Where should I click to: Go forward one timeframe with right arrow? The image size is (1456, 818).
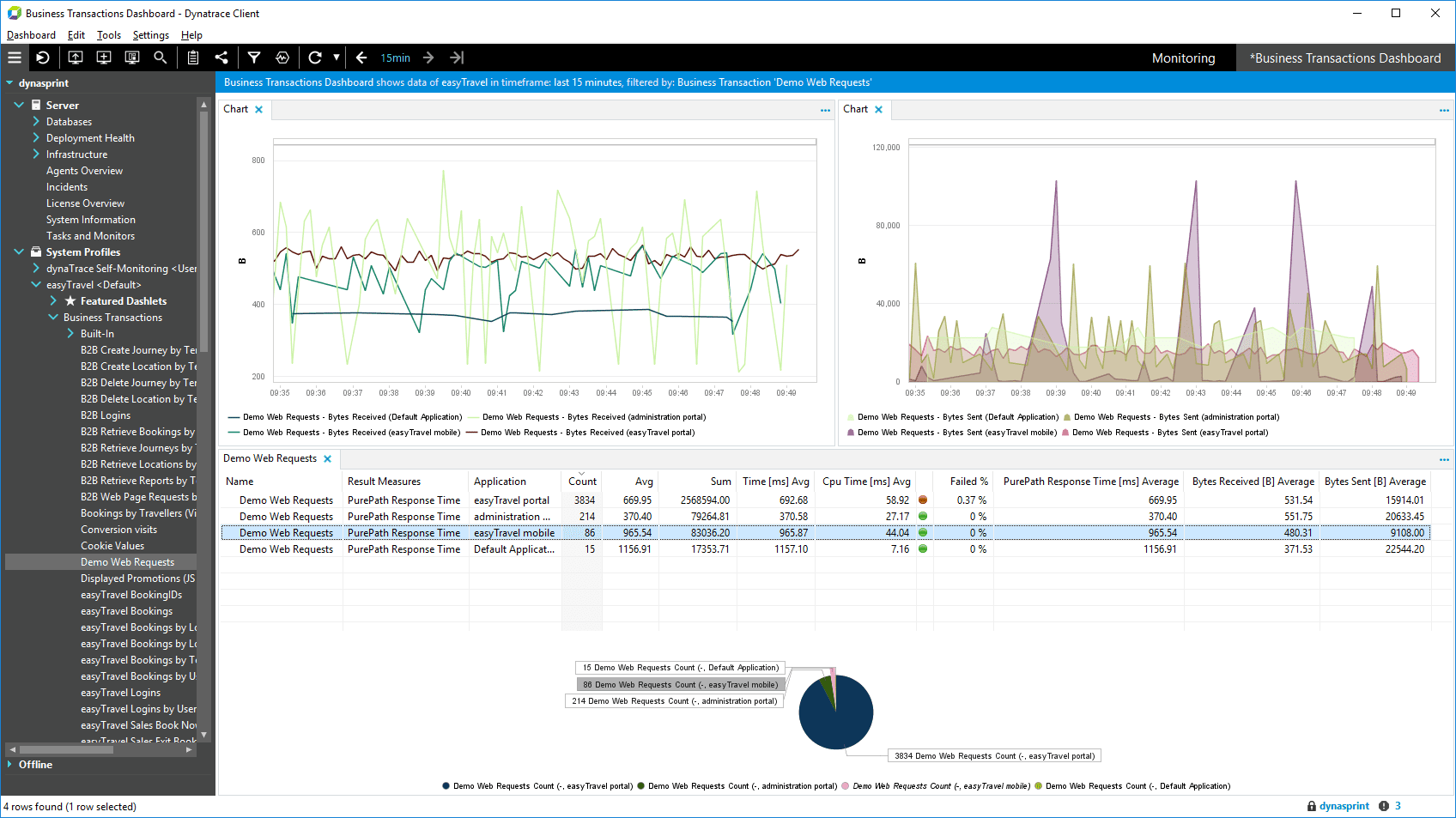coord(428,58)
